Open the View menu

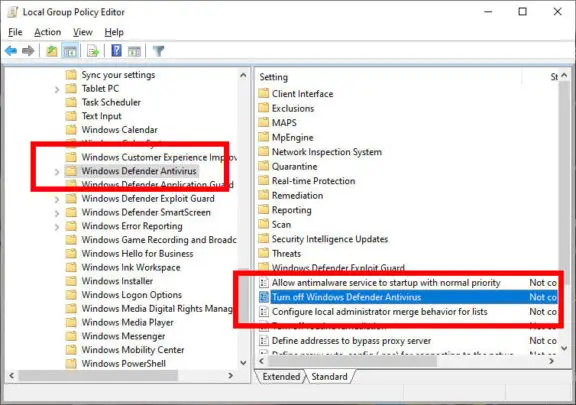[83, 32]
